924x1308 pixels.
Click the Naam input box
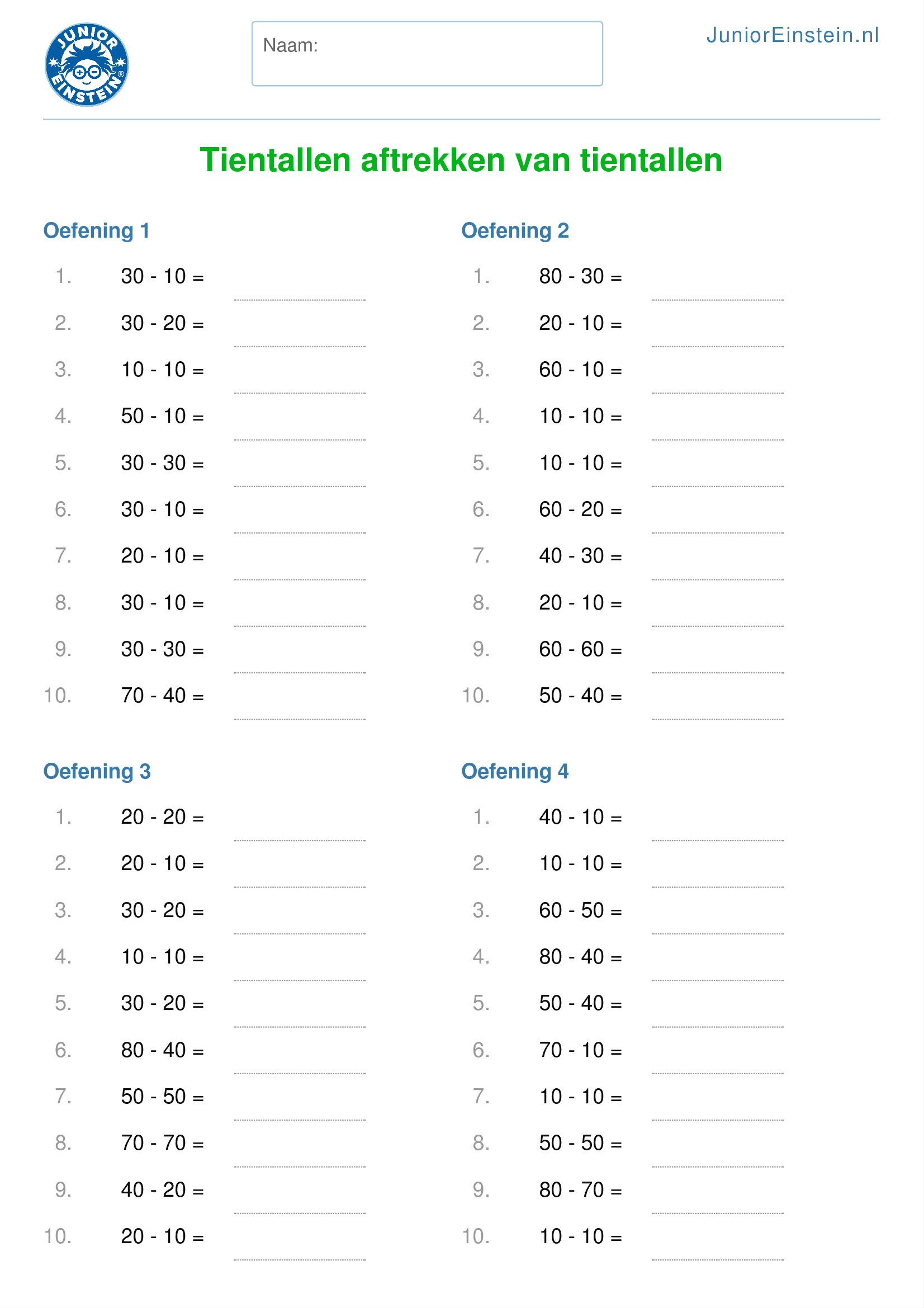click(x=427, y=54)
